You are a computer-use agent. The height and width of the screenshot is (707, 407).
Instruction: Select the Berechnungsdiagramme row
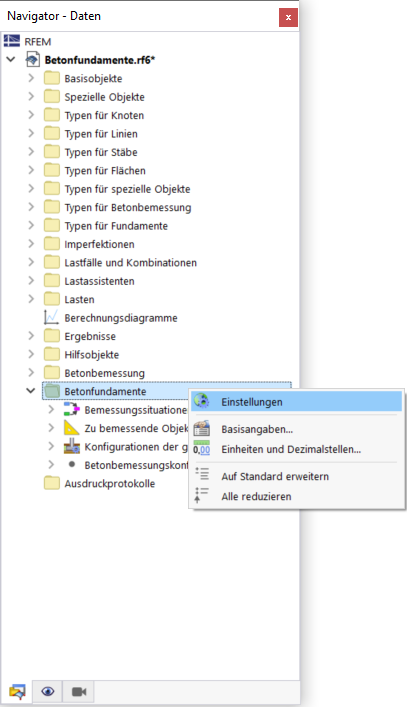click(121, 318)
